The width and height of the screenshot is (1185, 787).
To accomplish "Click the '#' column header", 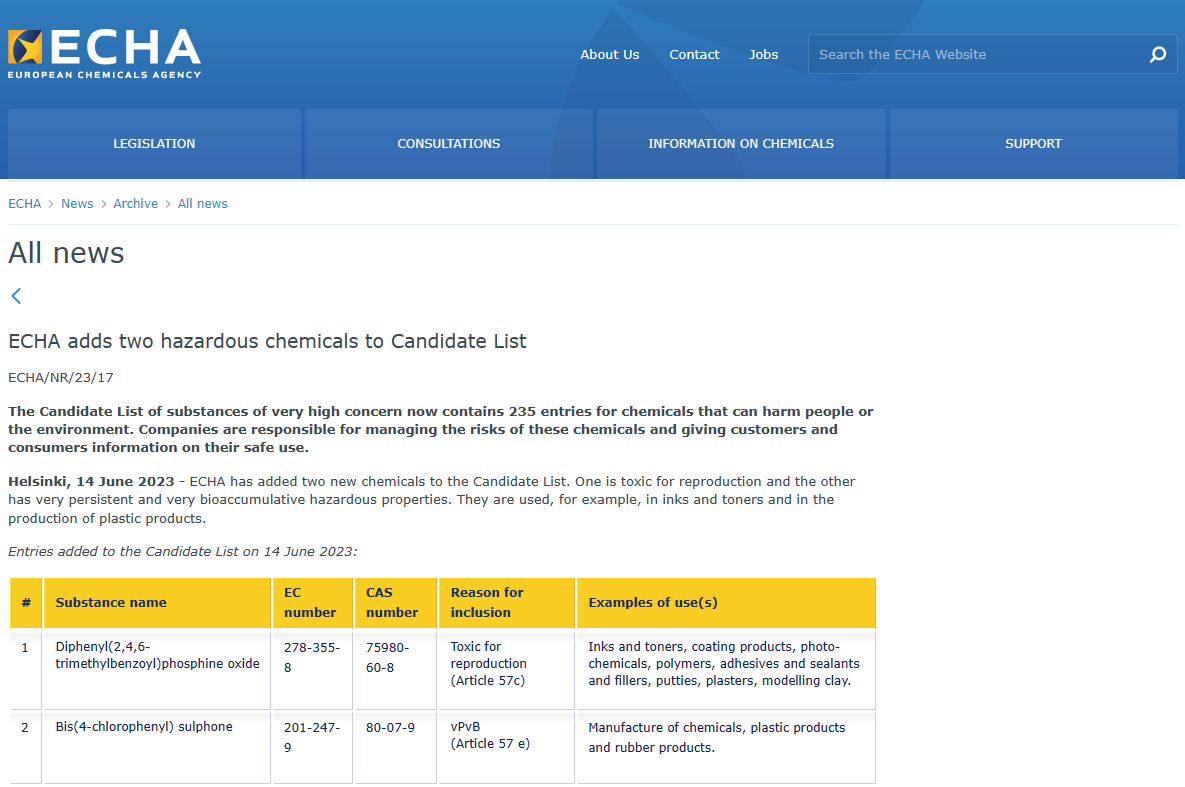I will pyautogui.click(x=26, y=603).
